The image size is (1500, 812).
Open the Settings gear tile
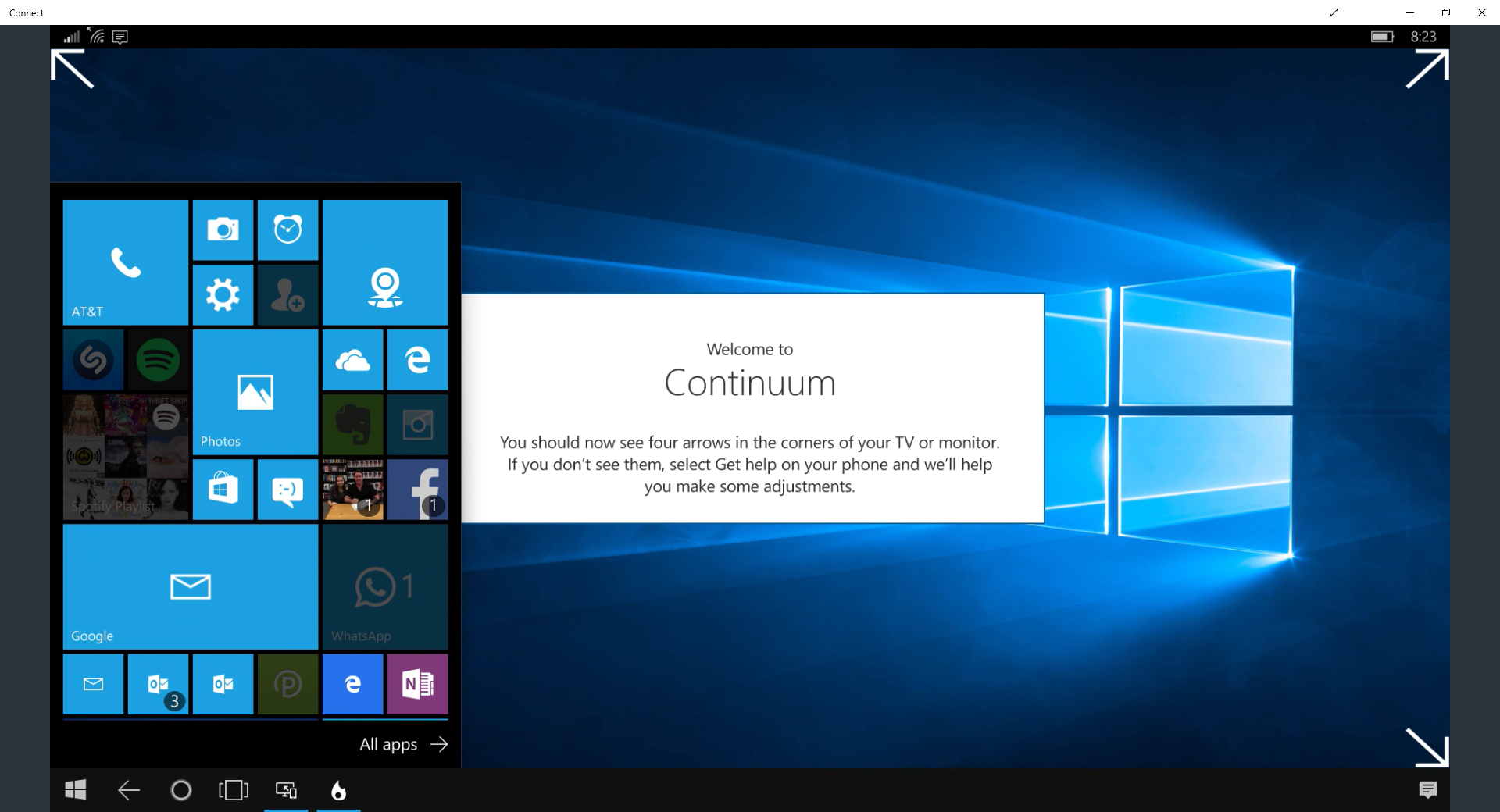point(223,294)
